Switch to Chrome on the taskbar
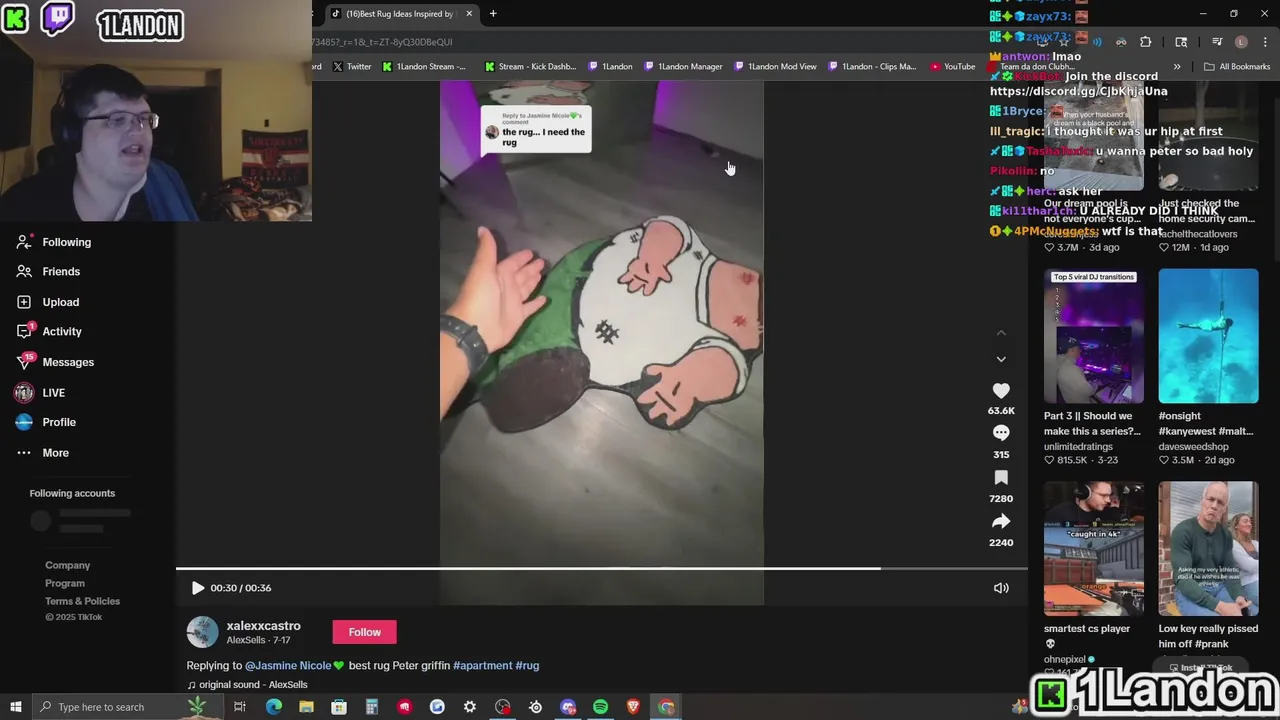 pos(666,707)
